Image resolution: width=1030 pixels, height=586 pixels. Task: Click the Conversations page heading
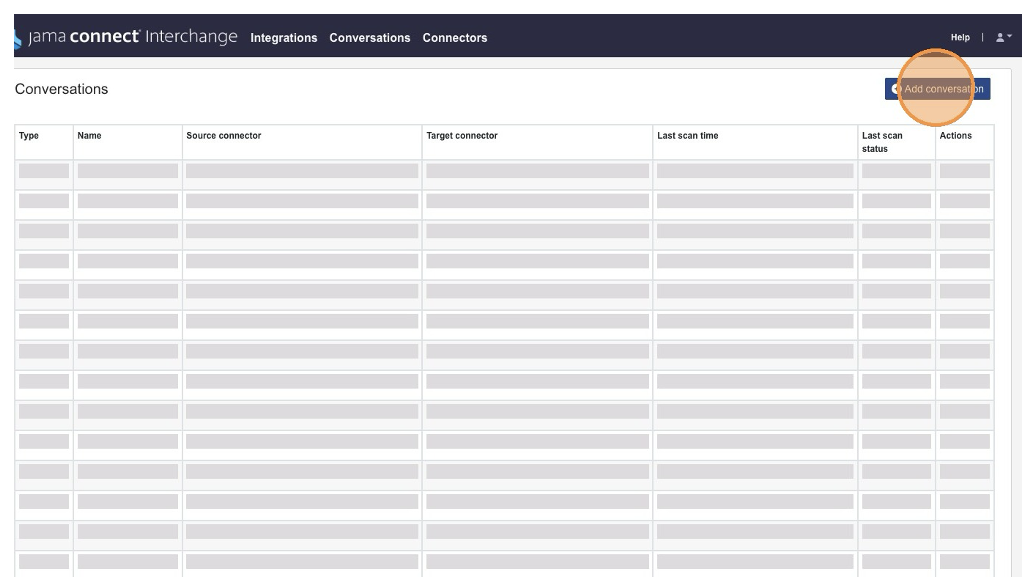pos(61,89)
